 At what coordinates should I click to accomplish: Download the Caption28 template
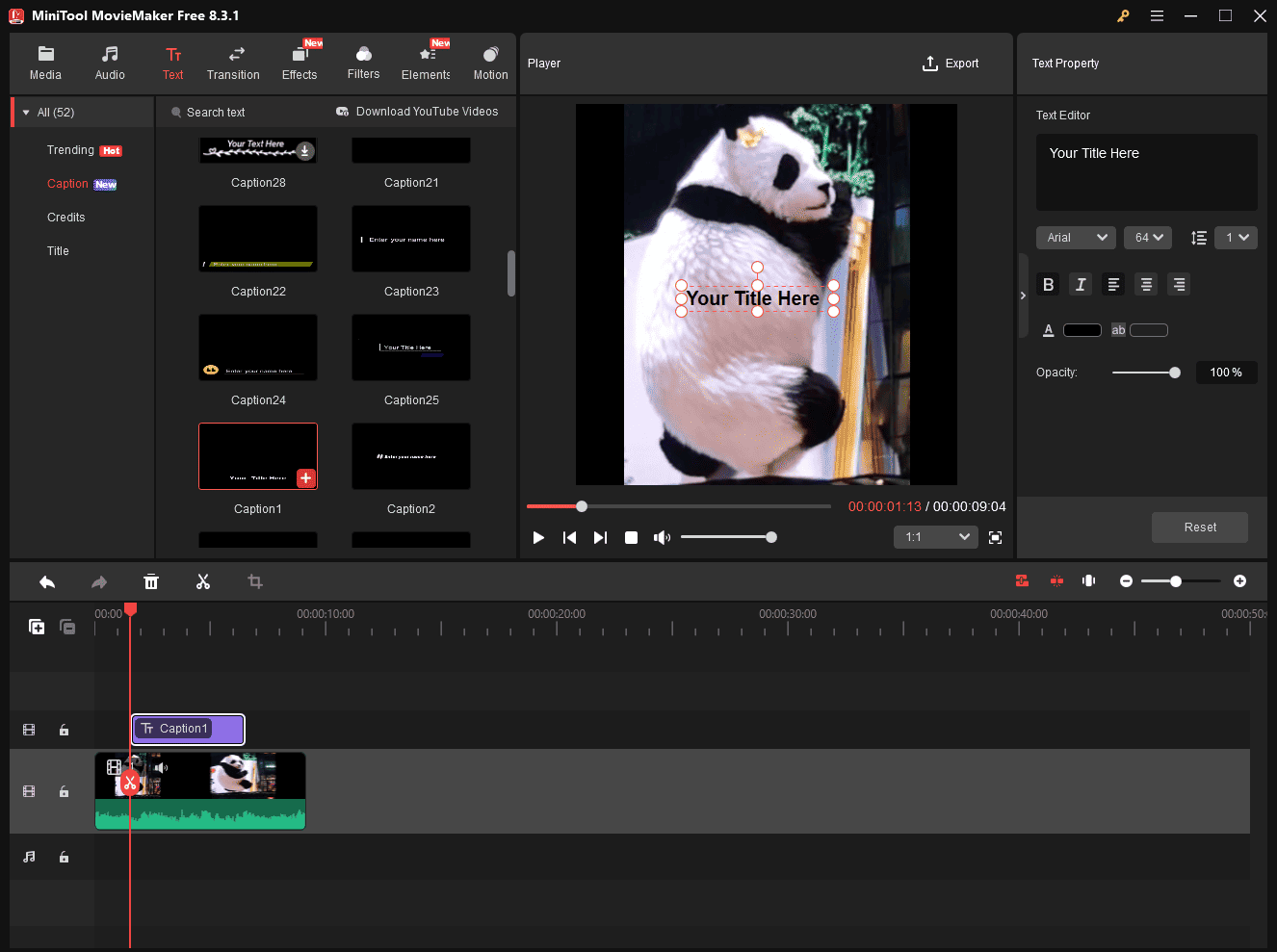coord(304,150)
